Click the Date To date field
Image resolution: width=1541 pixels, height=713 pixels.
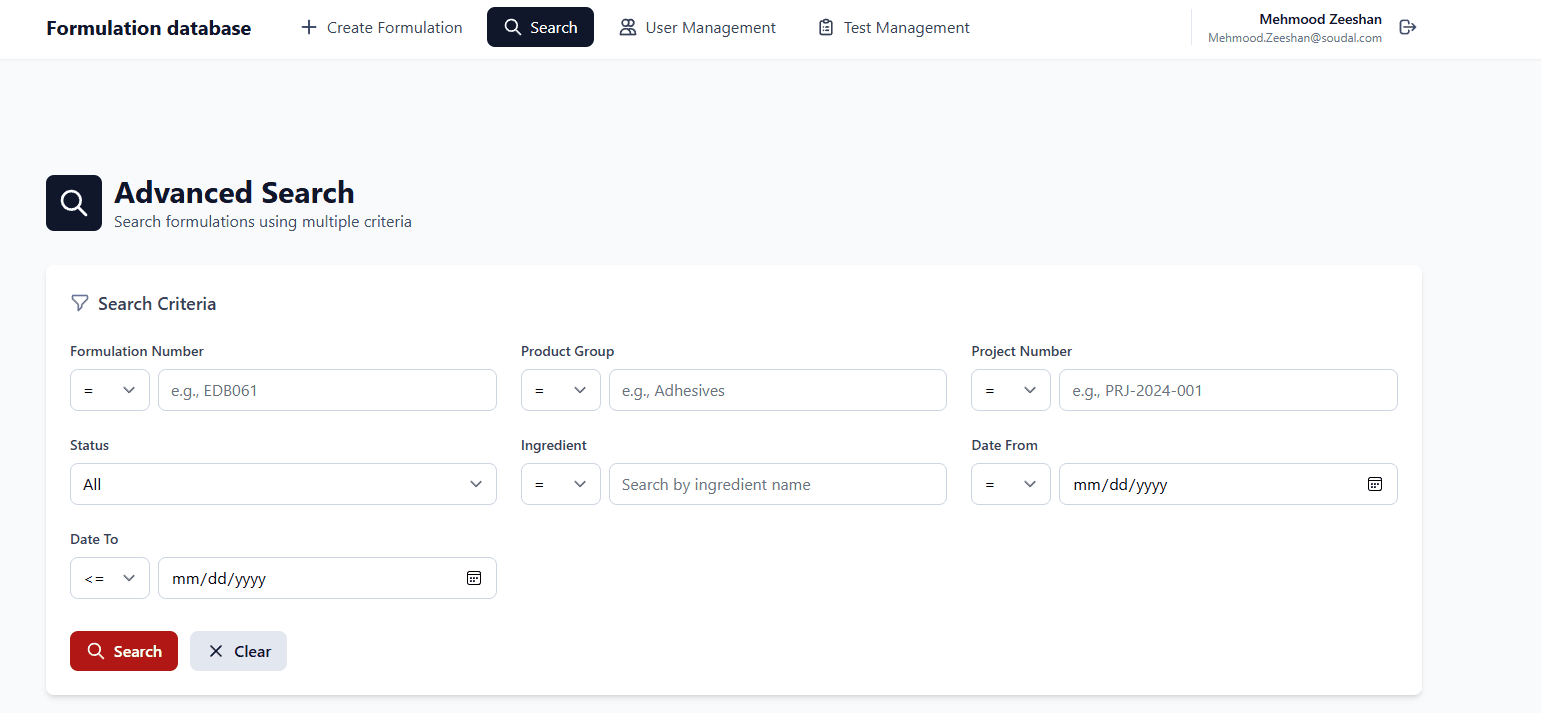tap(327, 578)
